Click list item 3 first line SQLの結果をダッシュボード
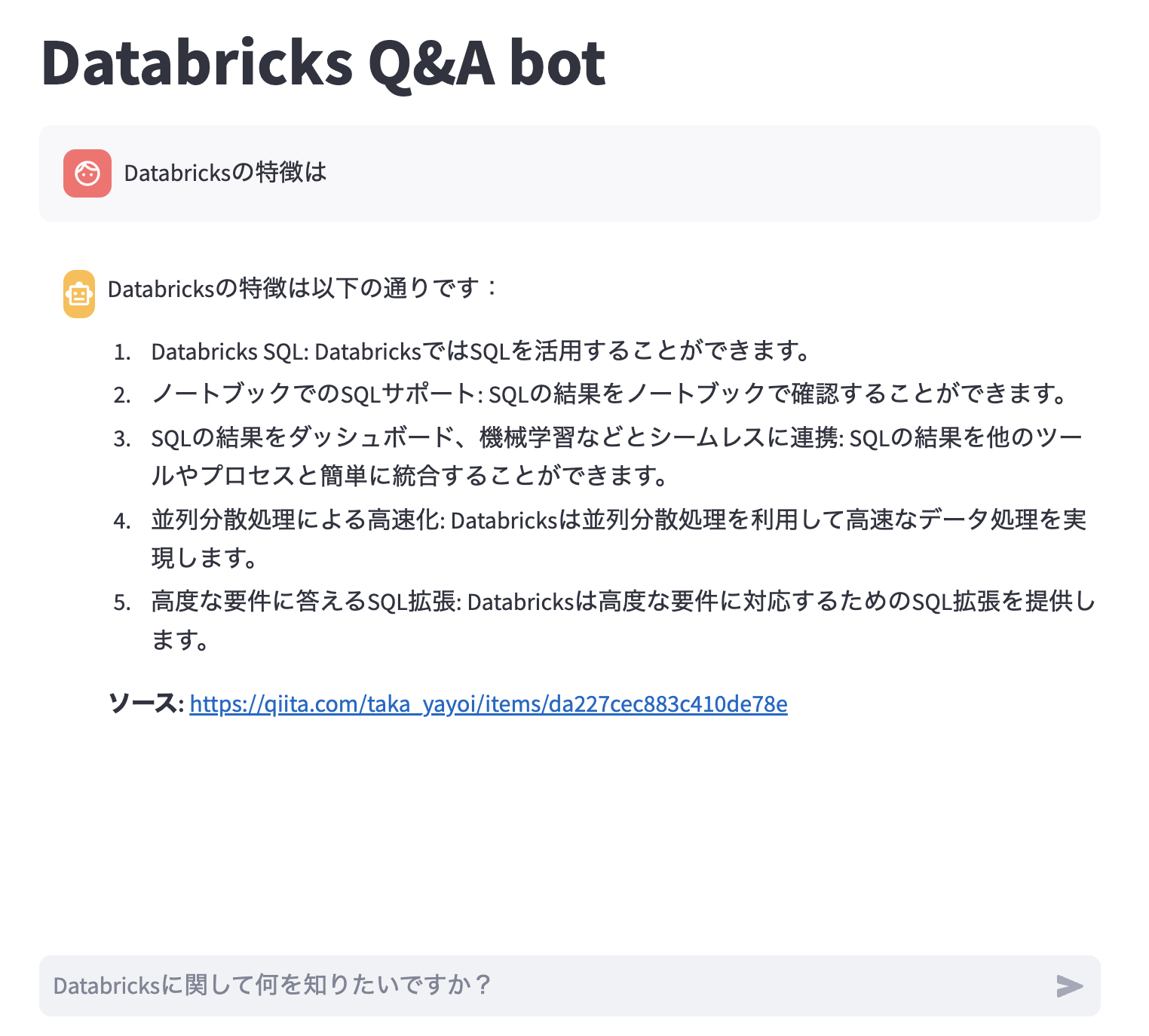 (616, 437)
